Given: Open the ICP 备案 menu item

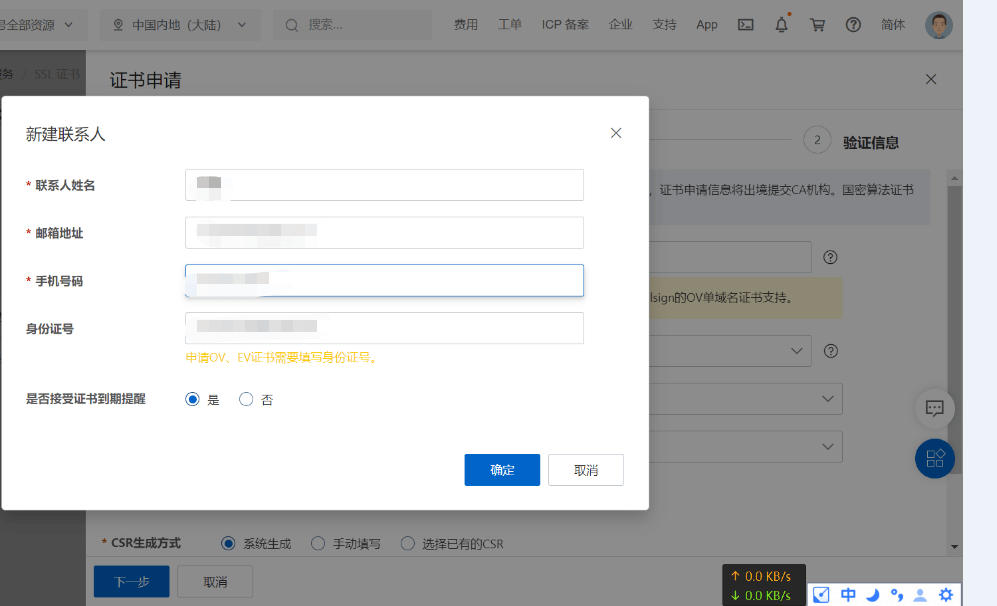Looking at the screenshot, I should (x=565, y=25).
